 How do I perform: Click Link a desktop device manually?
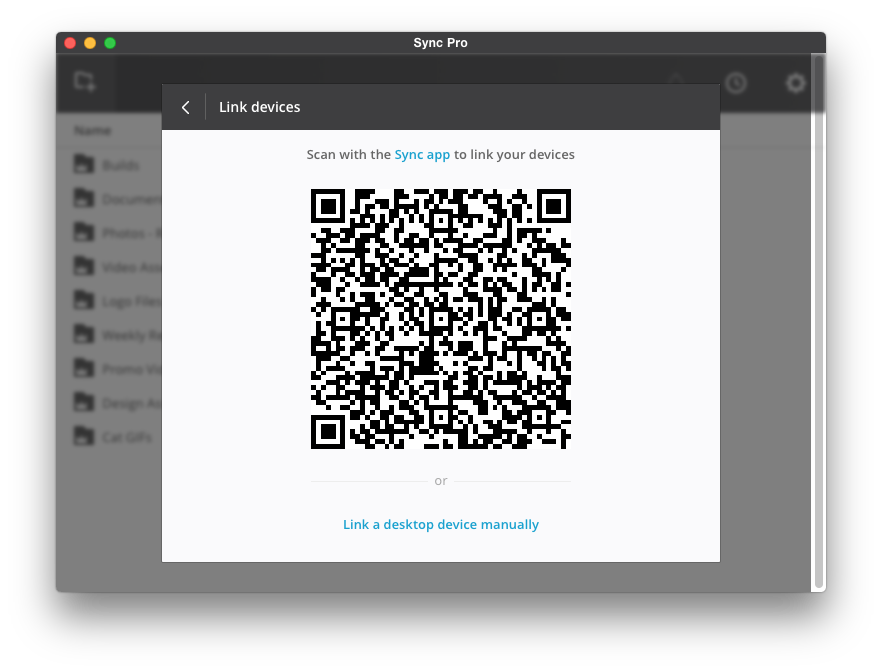pyautogui.click(x=440, y=524)
